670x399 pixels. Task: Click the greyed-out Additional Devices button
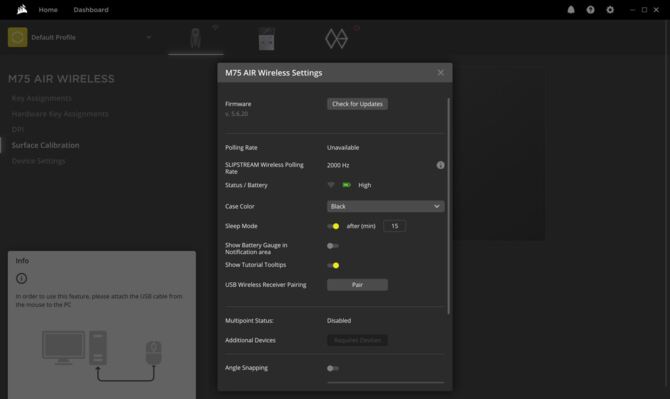(357, 340)
